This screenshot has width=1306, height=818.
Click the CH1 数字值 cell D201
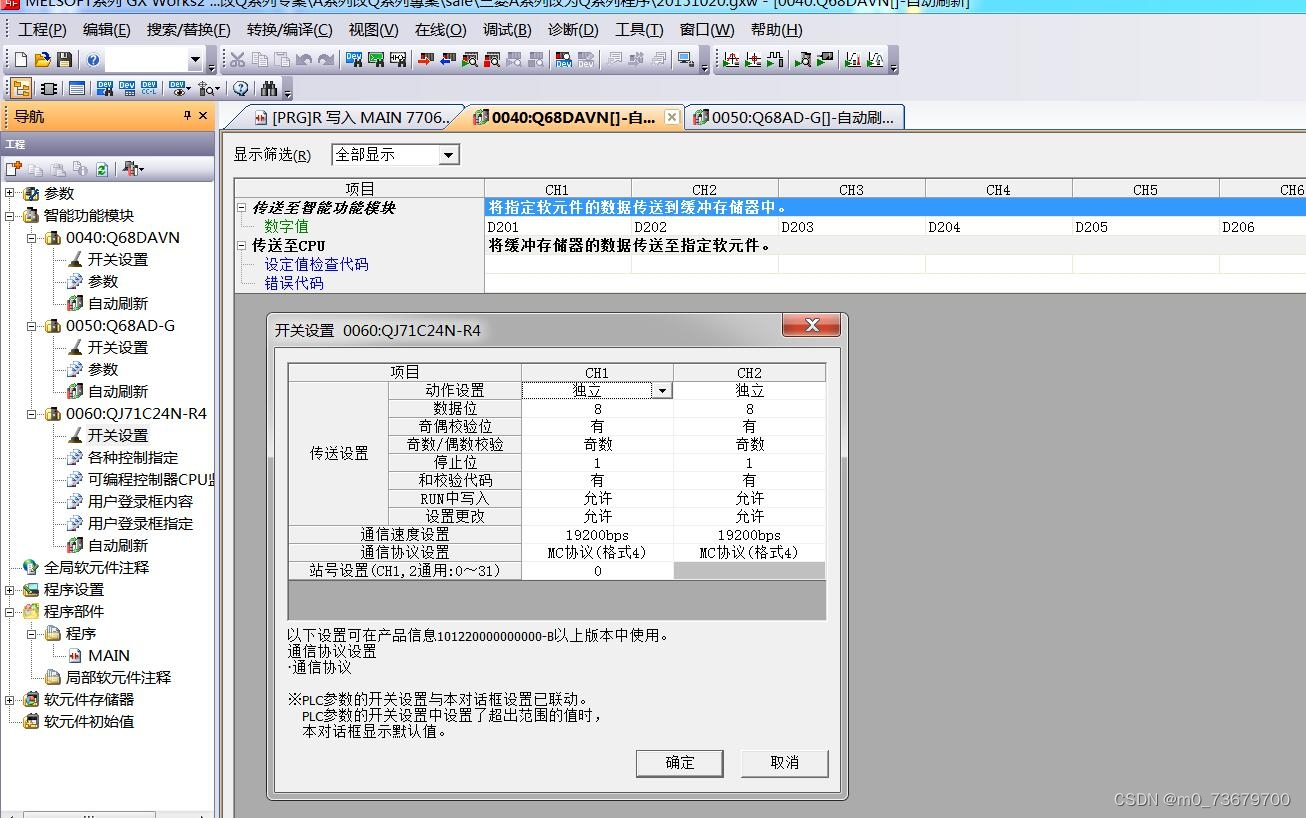558,227
